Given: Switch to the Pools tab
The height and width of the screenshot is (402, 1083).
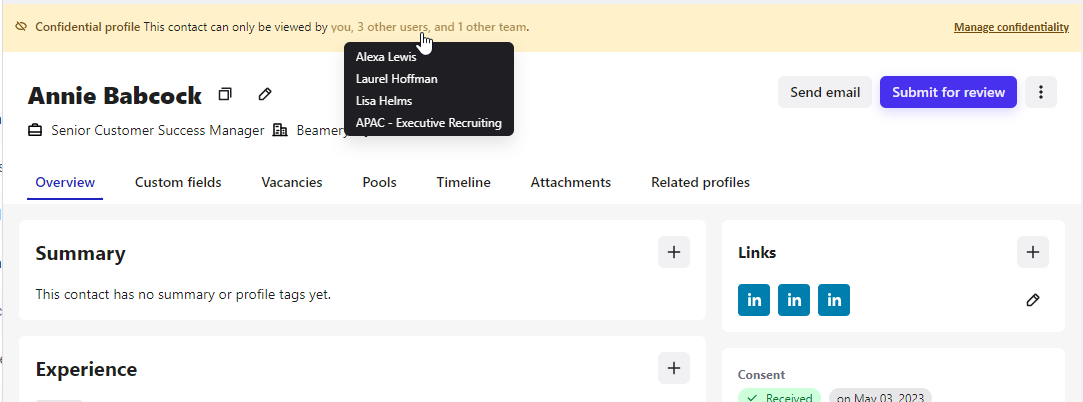Looking at the screenshot, I should click(x=379, y=182).
